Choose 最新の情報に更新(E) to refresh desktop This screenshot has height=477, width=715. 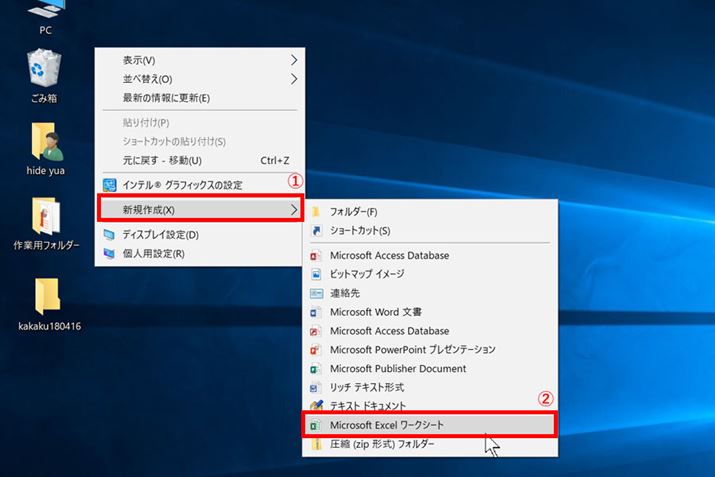(x=200, y=98)
